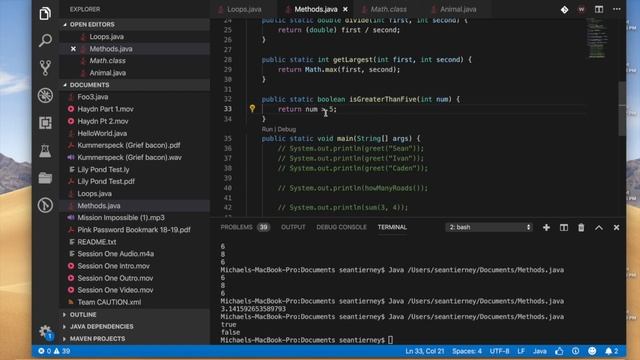Open the Output panel tab
The width and height of the screenshot is (640, 360).
(x=293, y=227)
